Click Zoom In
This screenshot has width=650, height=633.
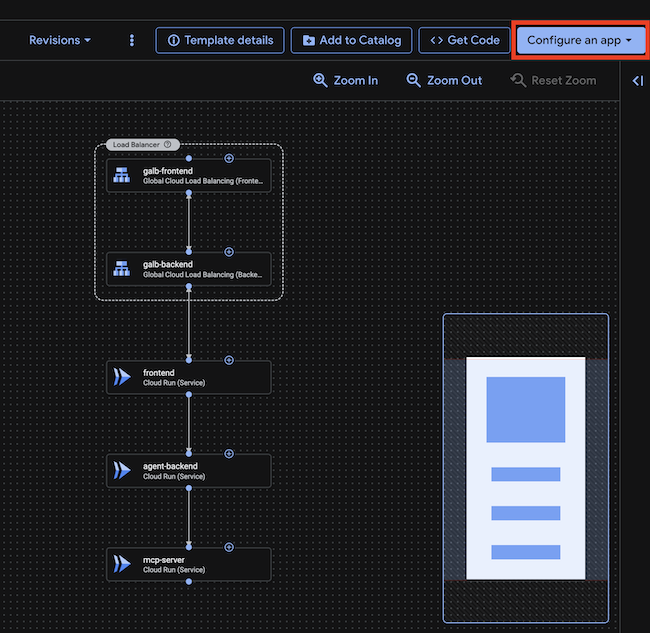tap(345, 80)
